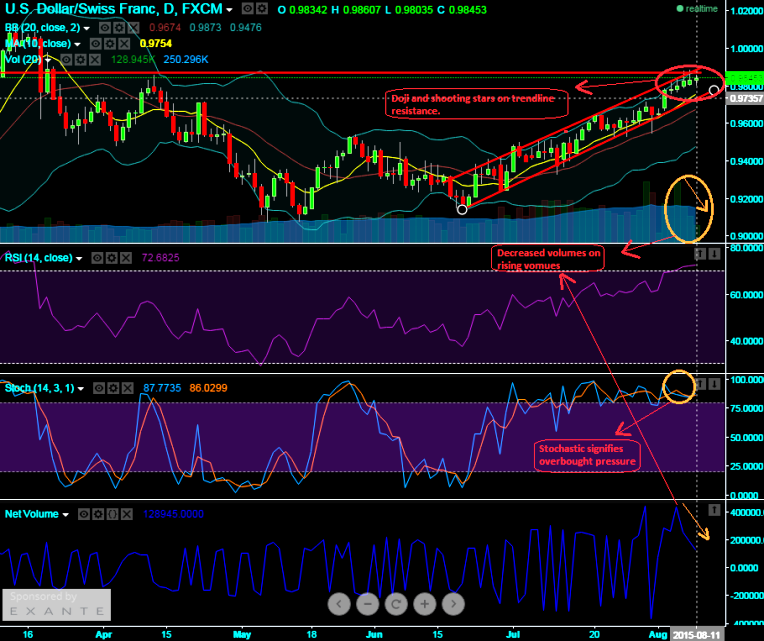Expand the Net Volume dropdown arrow

point(65,515)
